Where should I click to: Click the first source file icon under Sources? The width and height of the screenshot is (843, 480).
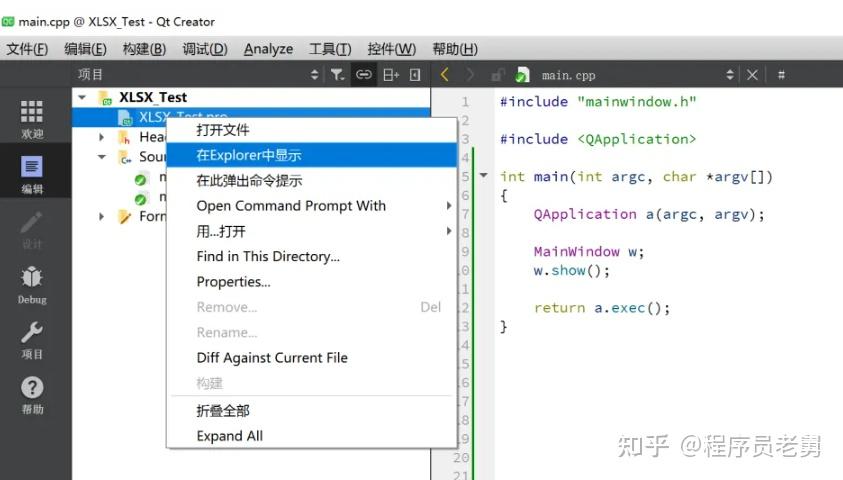pos(141,179)
